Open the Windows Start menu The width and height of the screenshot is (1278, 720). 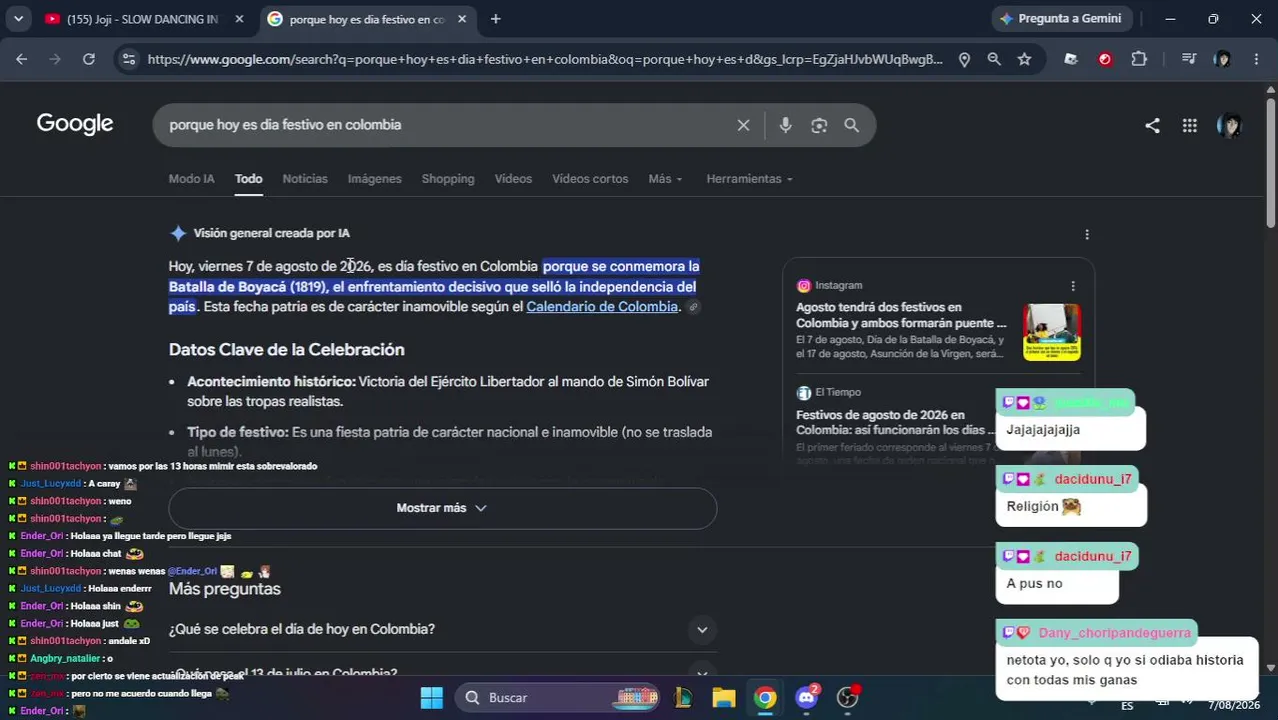[431, 698]
